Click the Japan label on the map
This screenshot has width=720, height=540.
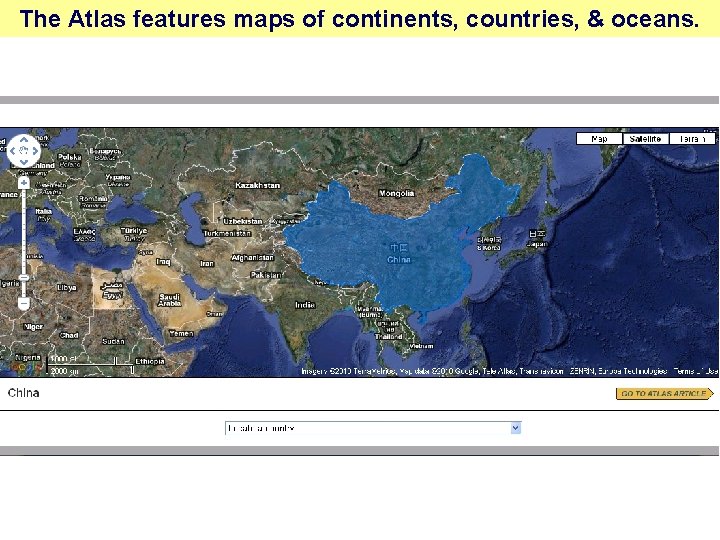tap(536, 244)
